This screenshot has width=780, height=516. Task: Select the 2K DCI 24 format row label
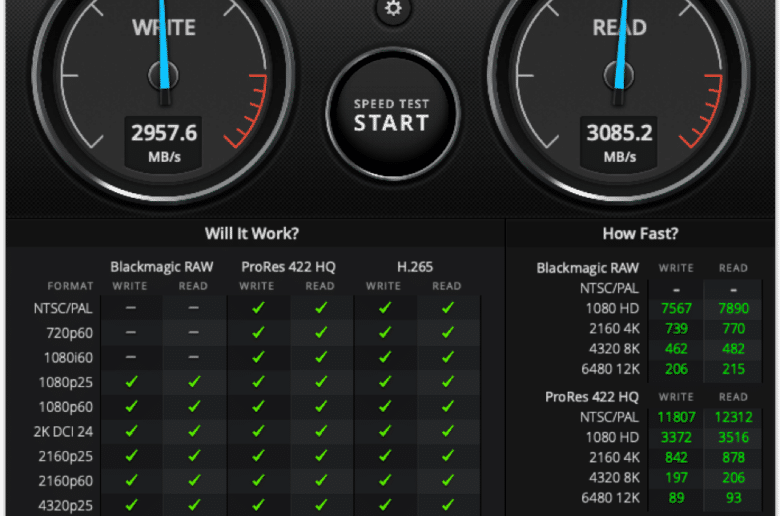(63, 431)
